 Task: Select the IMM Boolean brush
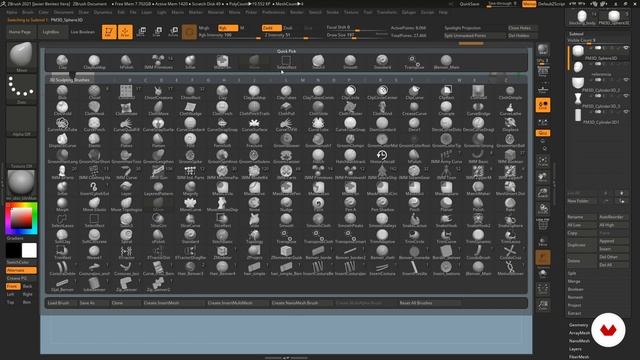coord(510,156)
